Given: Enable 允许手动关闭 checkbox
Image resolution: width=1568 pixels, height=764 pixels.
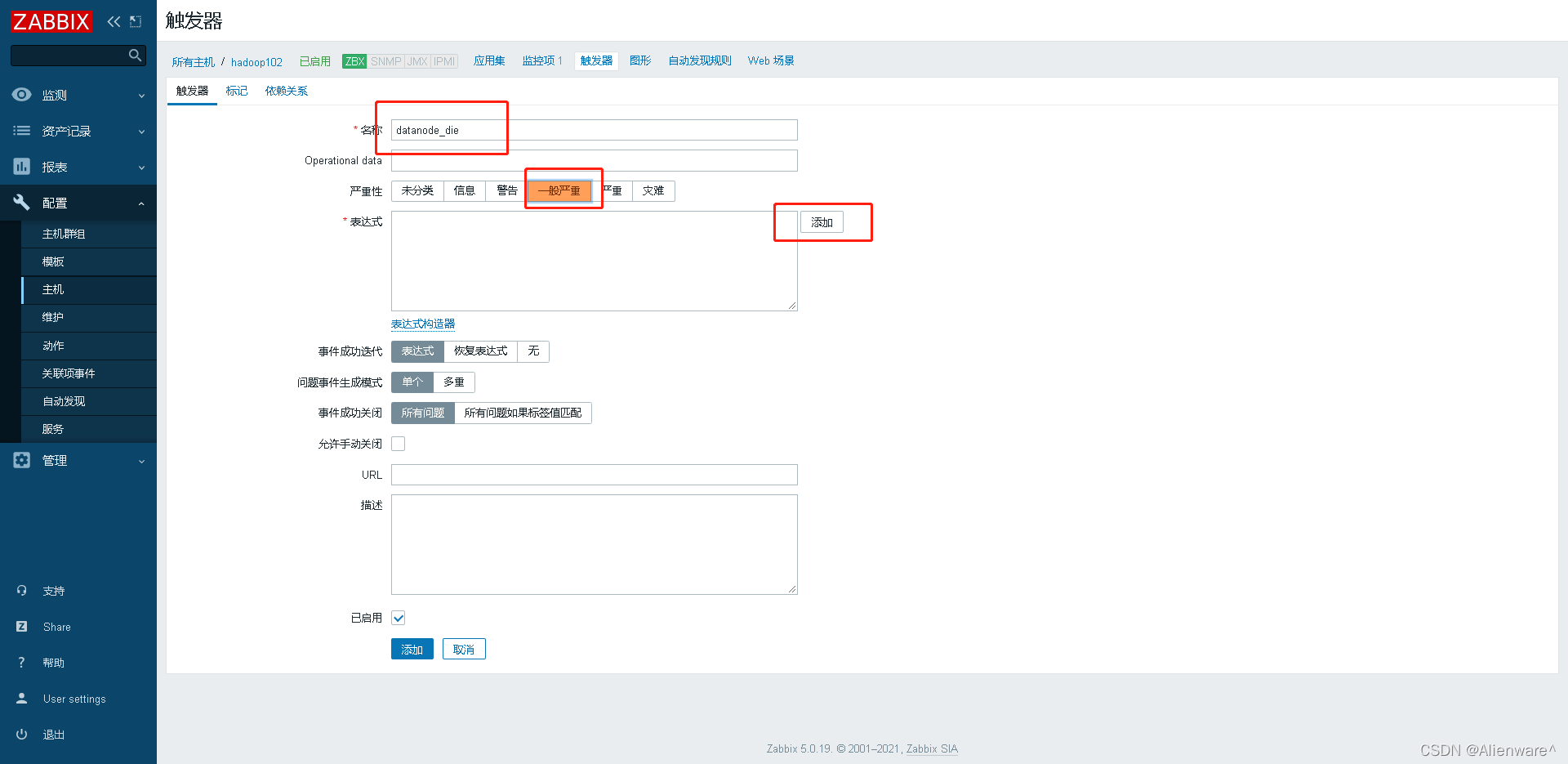Looking at the screenshot, I should point(399,444).
